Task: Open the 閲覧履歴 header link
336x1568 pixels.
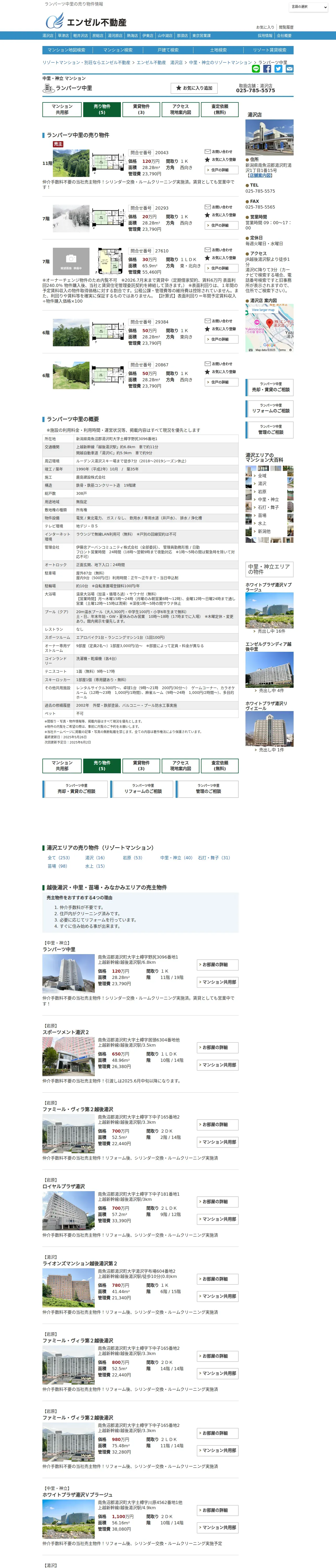Action: coord(286,27)
